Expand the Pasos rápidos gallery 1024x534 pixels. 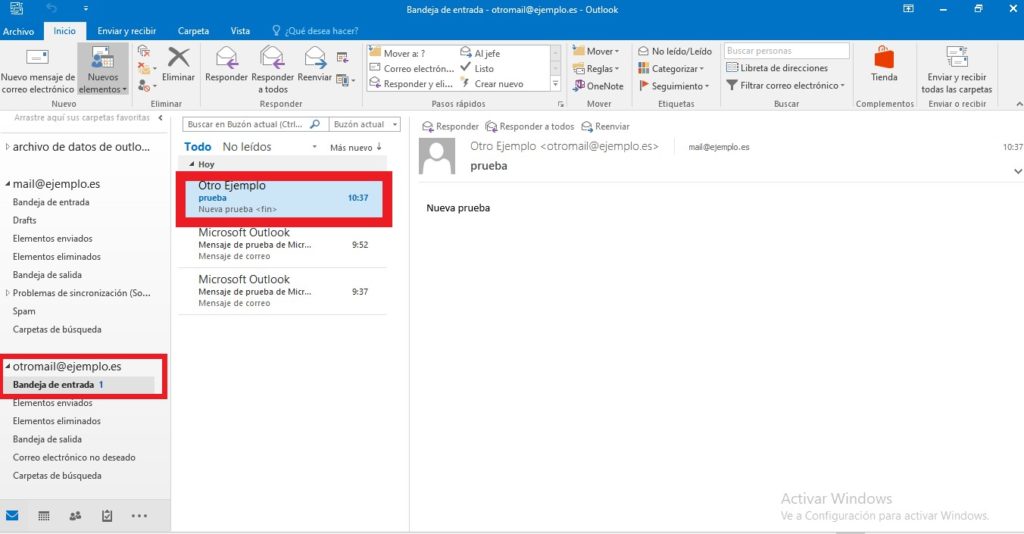click(556, 84)
